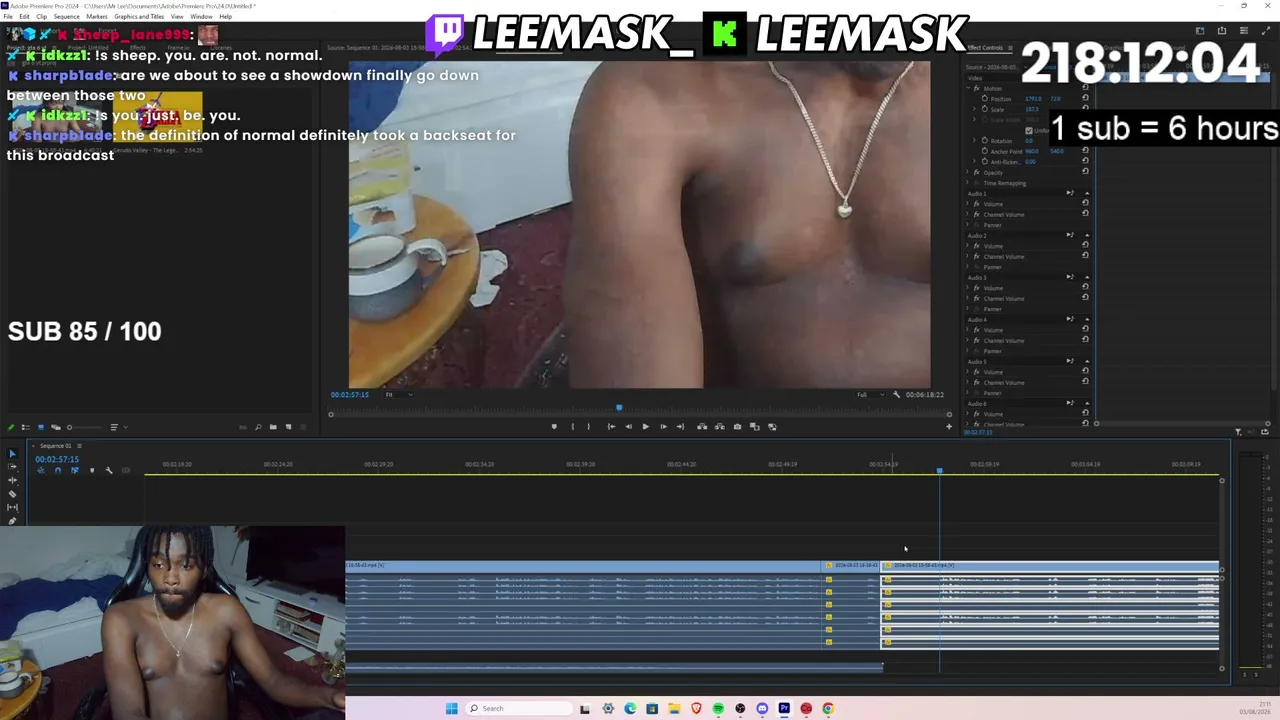
Task: Expand the Time Remapping effect
Action: coord(969,183)
